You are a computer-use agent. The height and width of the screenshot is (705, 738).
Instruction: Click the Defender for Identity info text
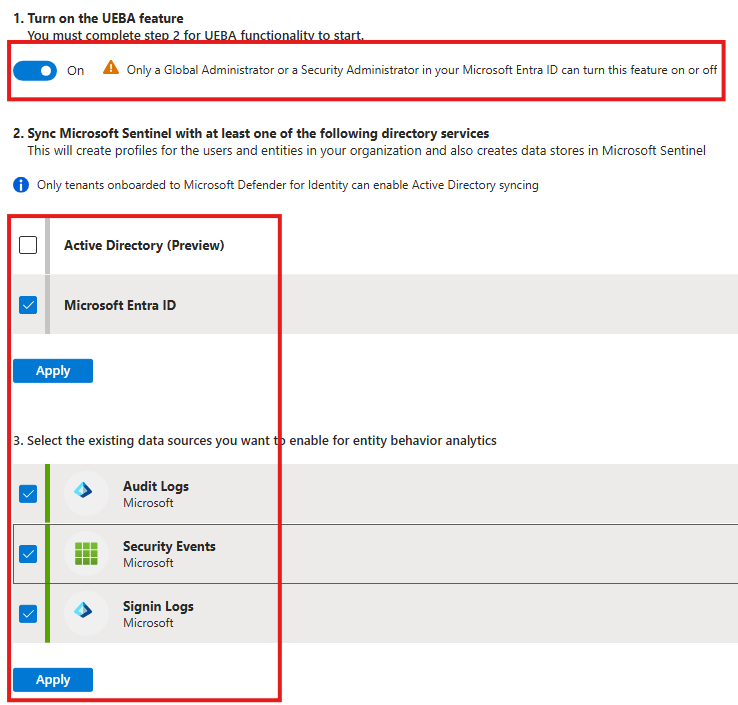click(x=288, y=185)
